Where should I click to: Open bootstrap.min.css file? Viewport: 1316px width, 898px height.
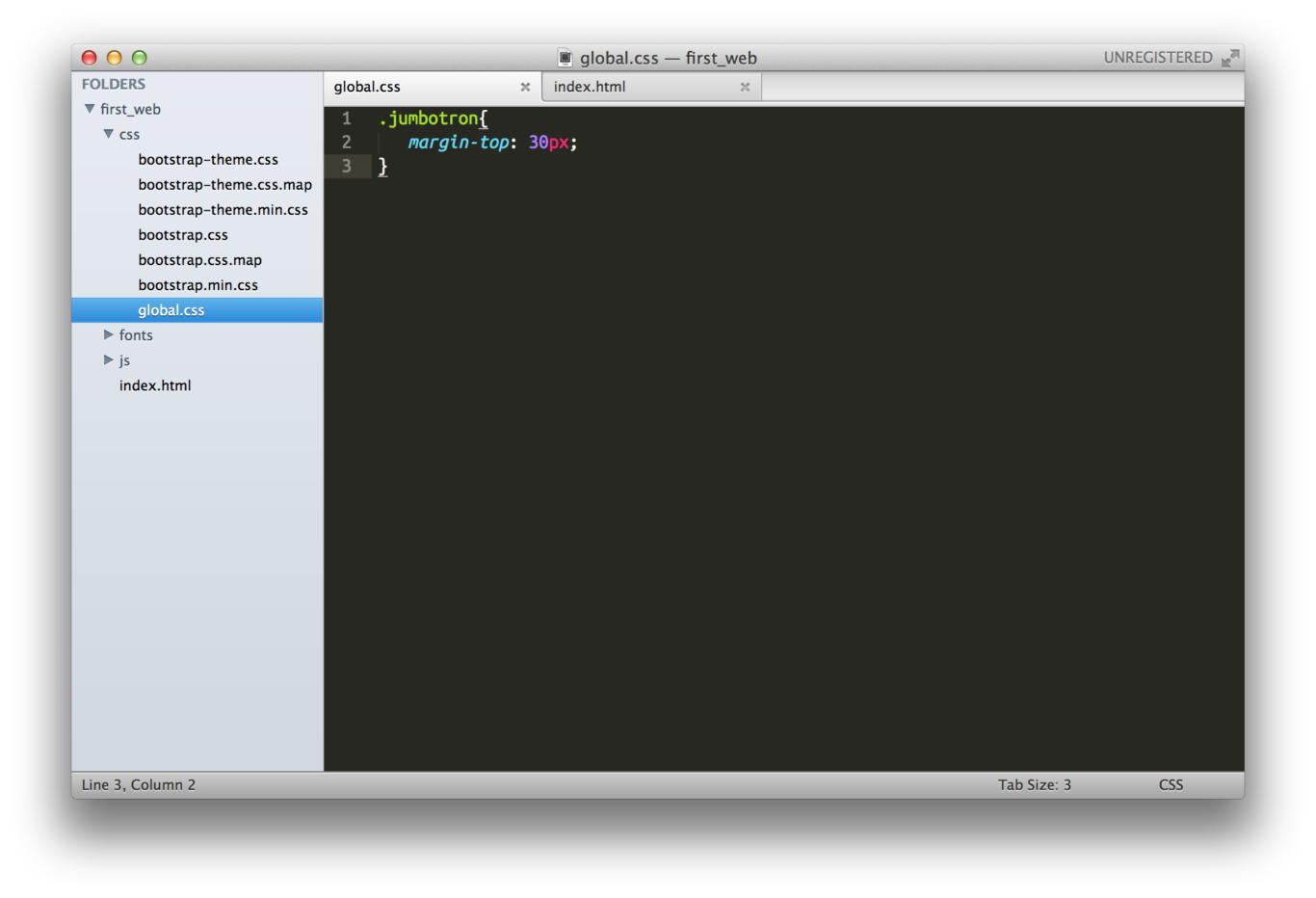197,284
